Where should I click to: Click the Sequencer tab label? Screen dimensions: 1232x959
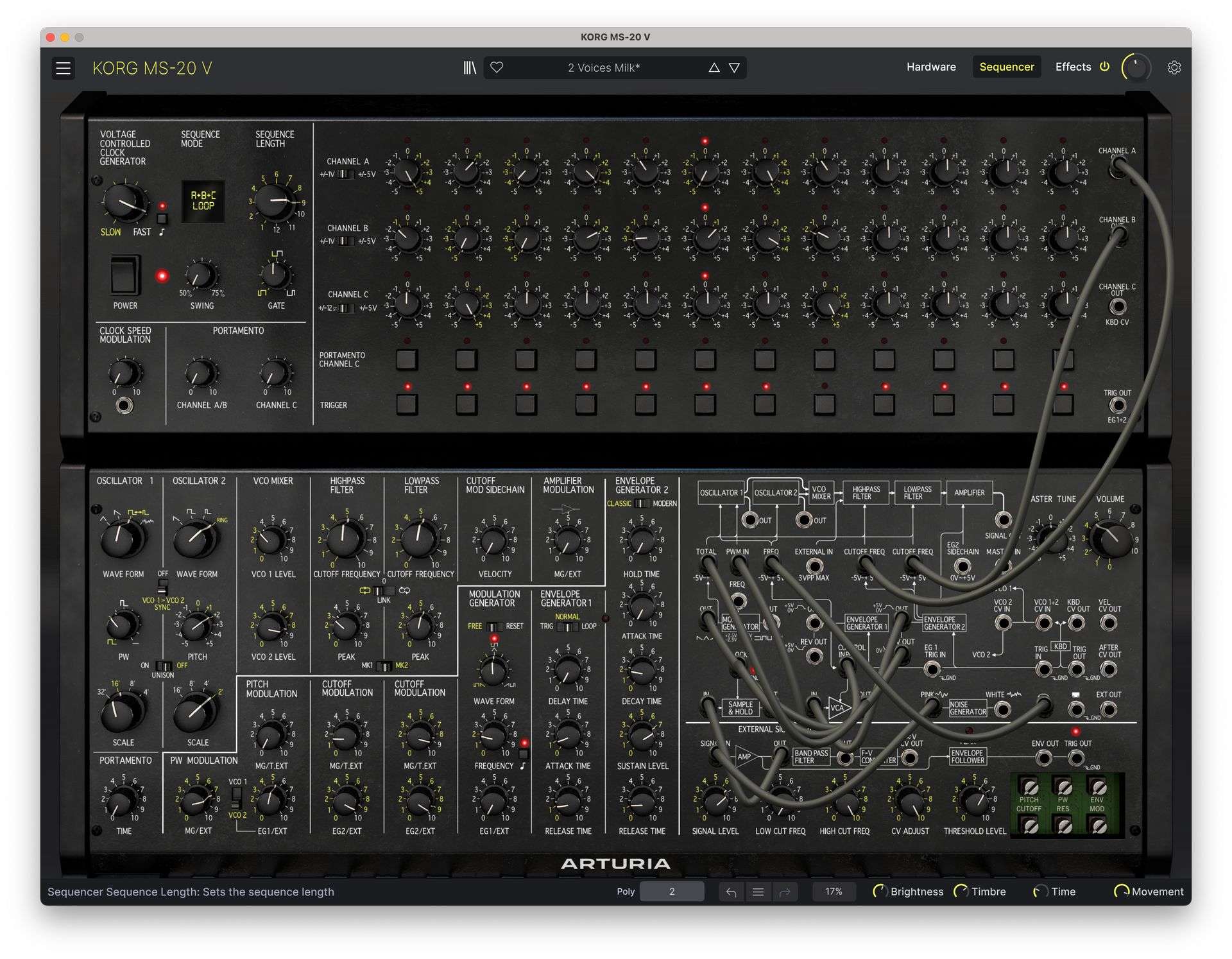pos(1006,67)
